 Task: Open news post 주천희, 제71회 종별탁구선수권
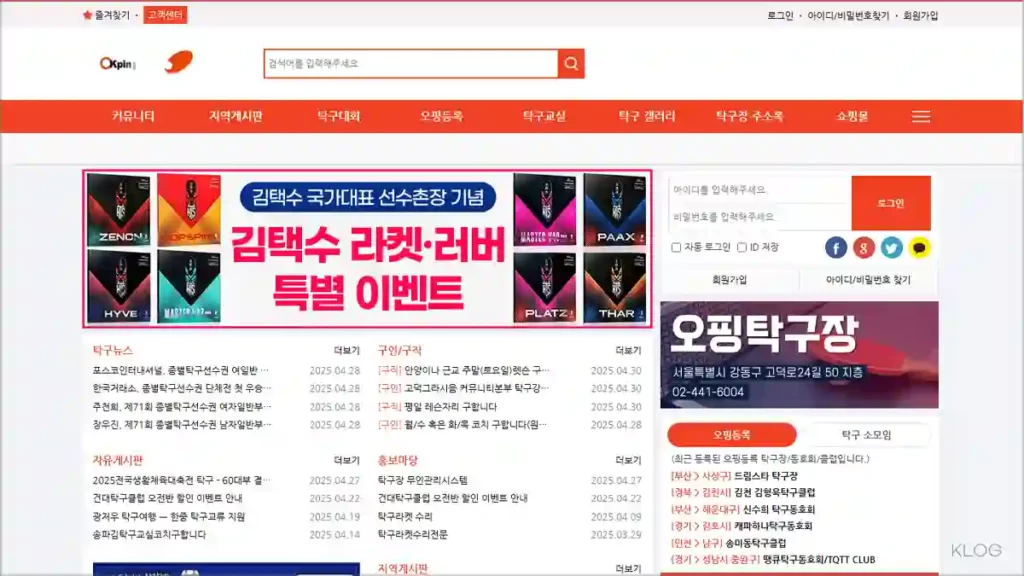[182, 406]
